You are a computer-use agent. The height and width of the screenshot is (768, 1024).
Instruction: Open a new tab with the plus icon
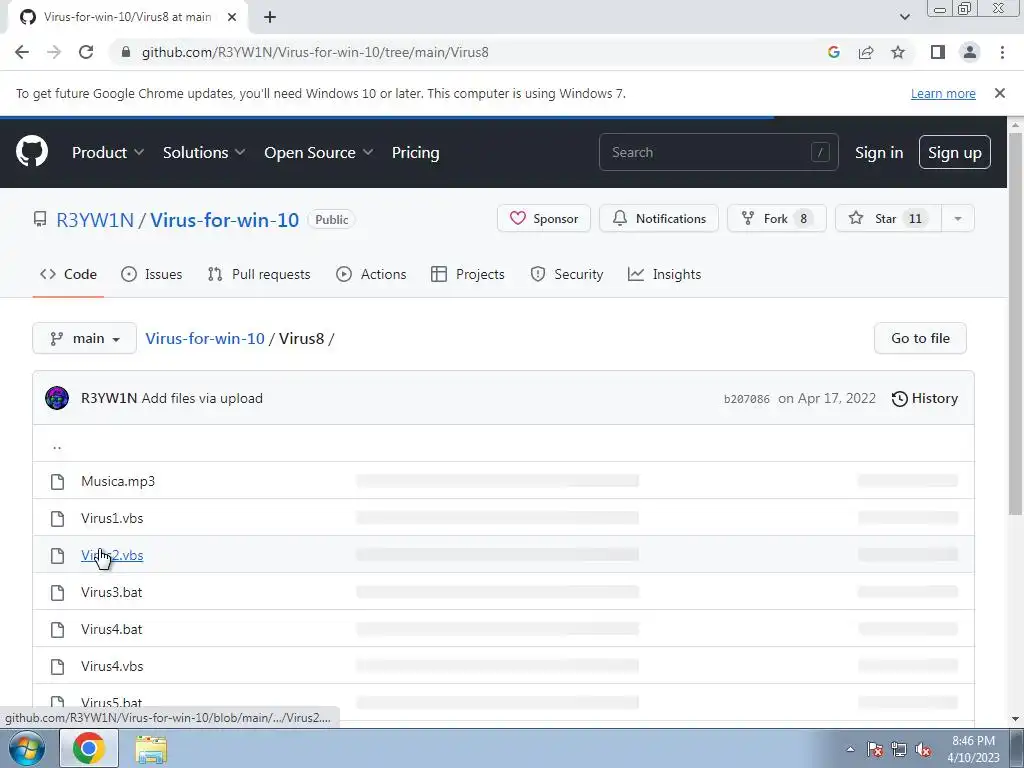tap(270, 17)
